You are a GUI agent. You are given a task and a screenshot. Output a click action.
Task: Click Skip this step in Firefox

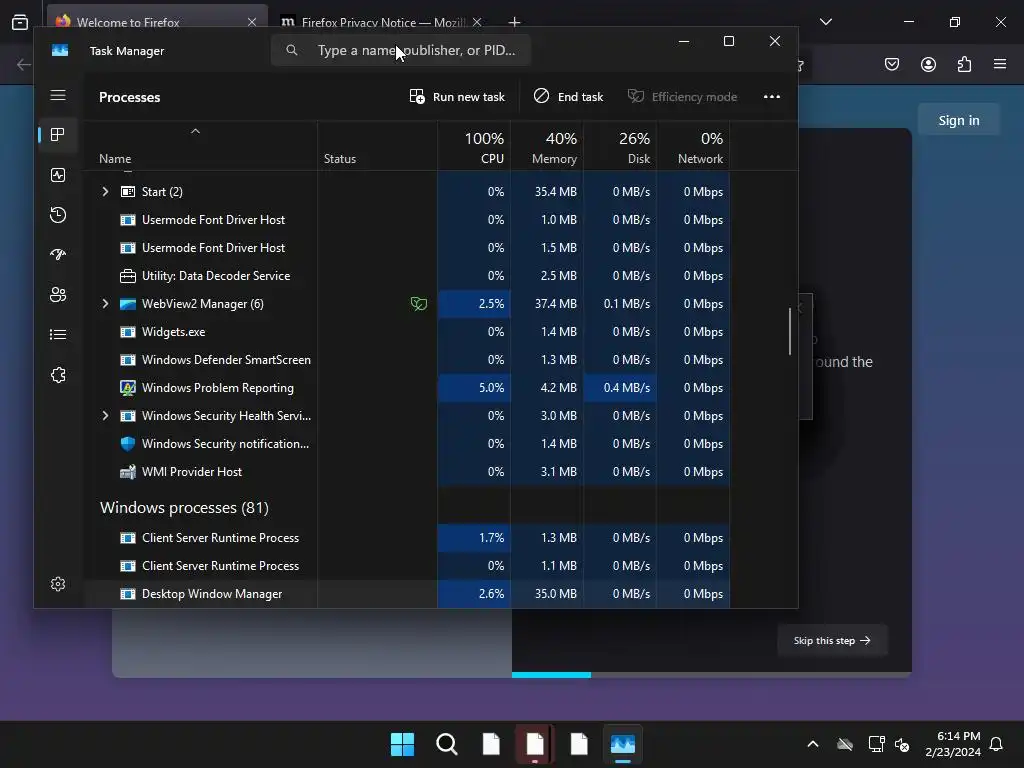(832, 641)
